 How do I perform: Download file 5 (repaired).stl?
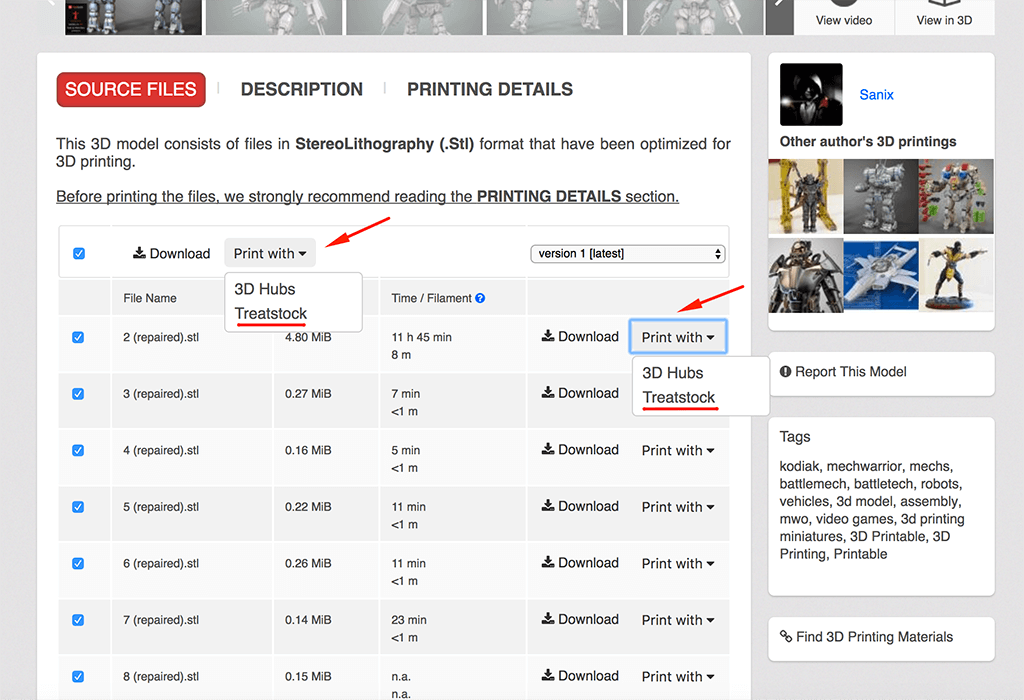580,506
